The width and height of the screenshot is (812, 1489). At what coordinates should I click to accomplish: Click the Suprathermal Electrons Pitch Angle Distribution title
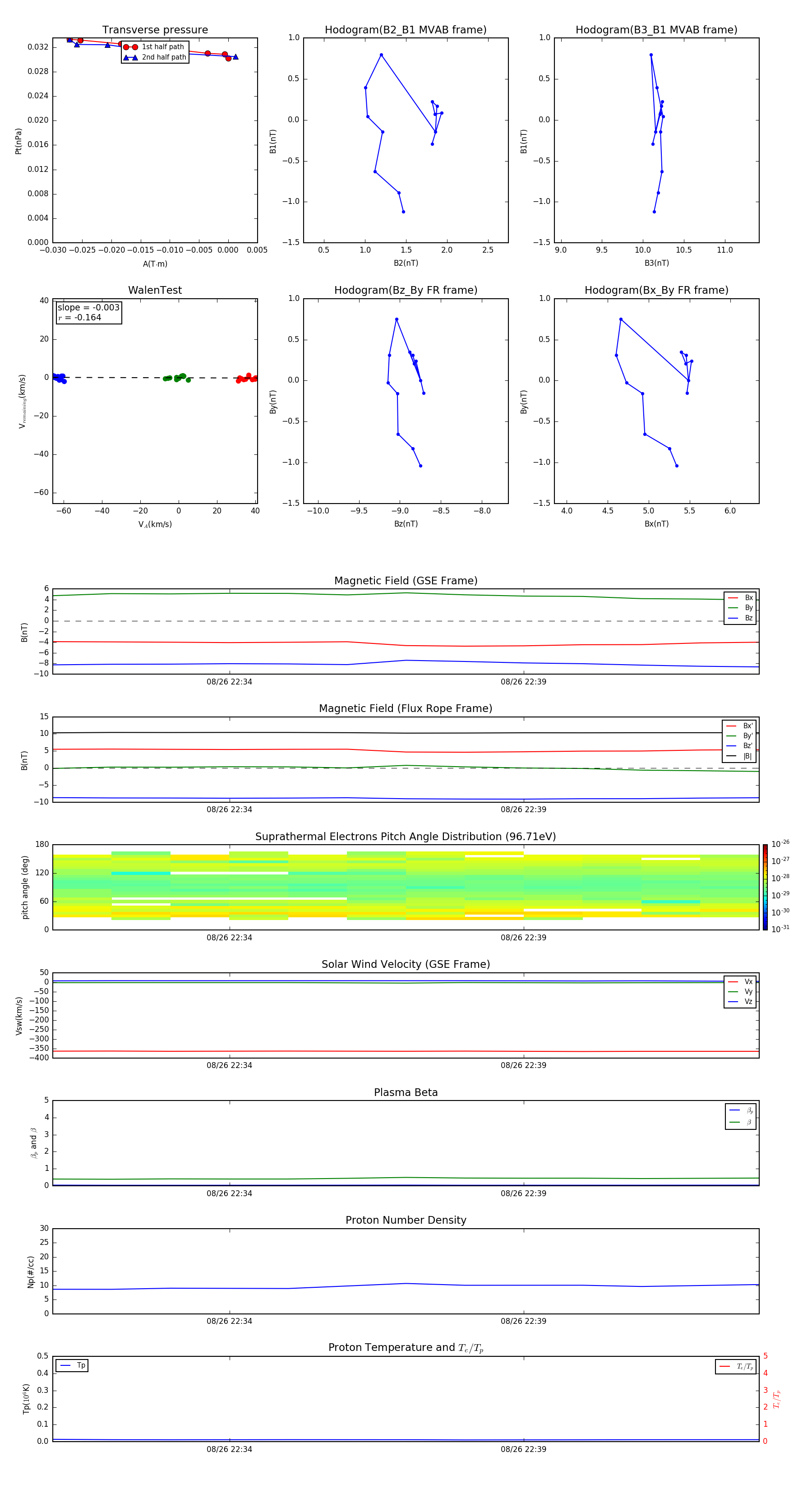406,837
